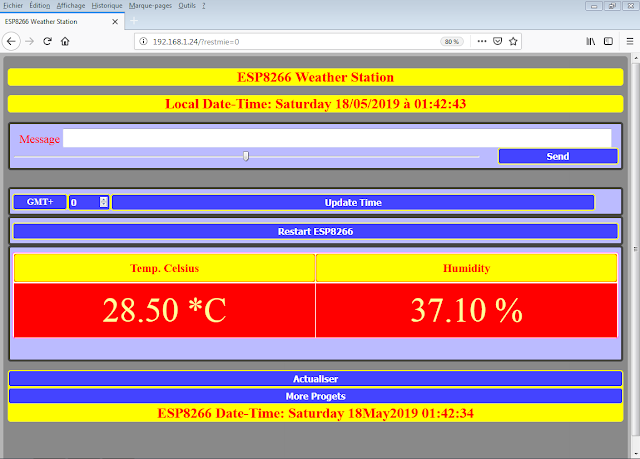This screenshot has height=459, width=640.
Task: Click the Update Time button
Action: click(353, 202)
